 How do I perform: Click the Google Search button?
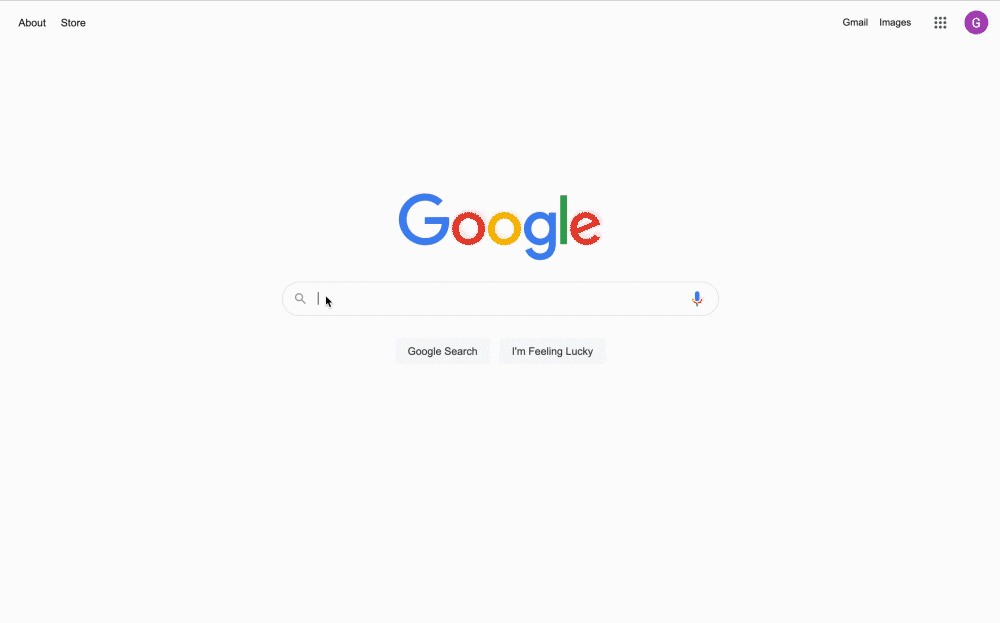[443, 351]
